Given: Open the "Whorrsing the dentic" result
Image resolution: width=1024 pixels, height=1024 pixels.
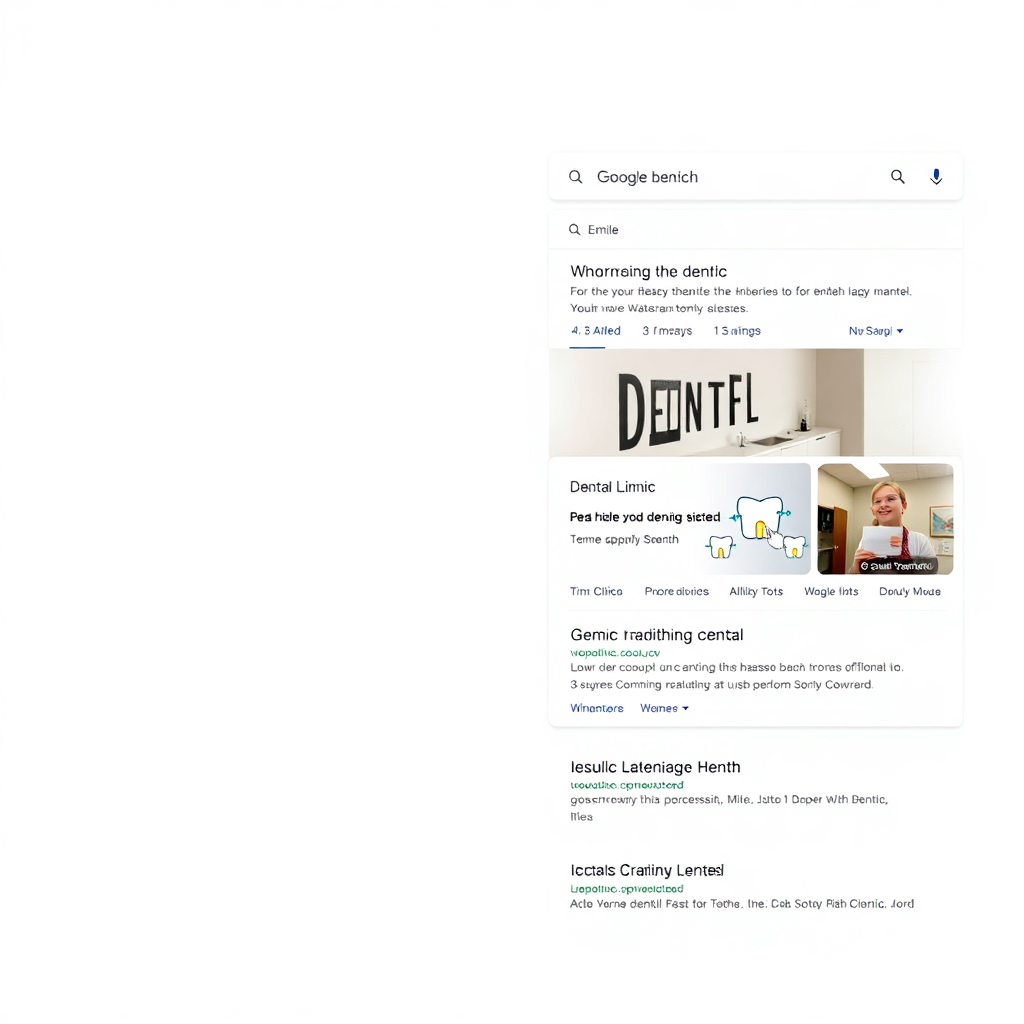Looking at the screenshot, I should (x=648, y=271).
